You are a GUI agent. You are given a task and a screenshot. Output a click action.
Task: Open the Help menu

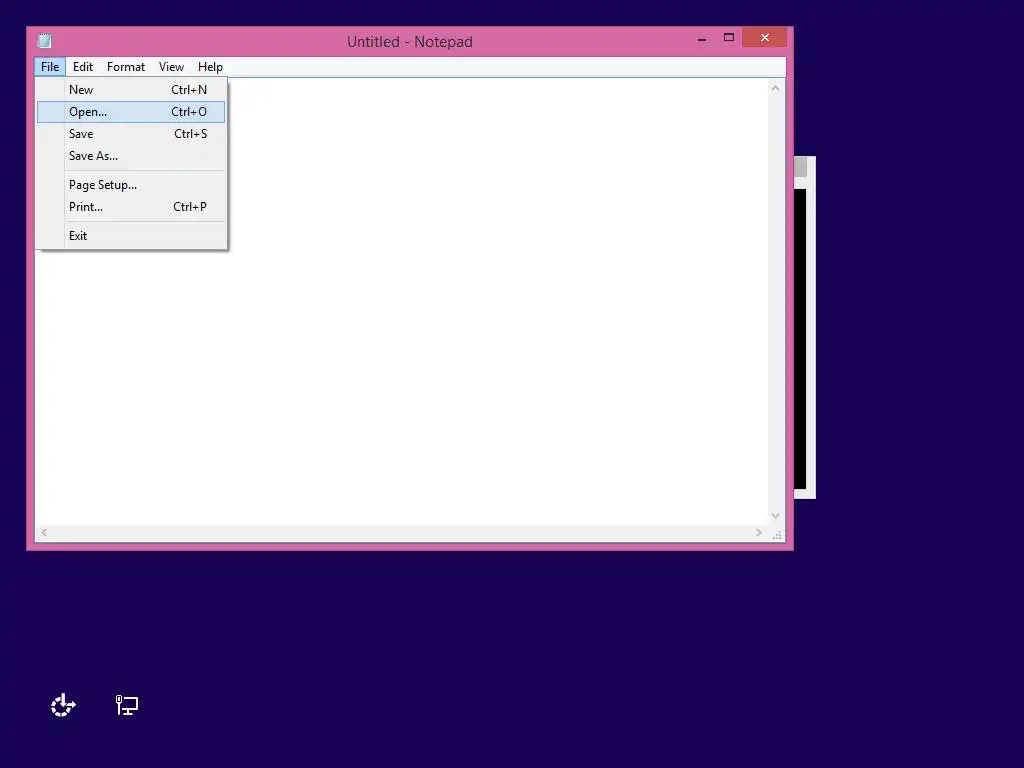click(x=210, y=67)
